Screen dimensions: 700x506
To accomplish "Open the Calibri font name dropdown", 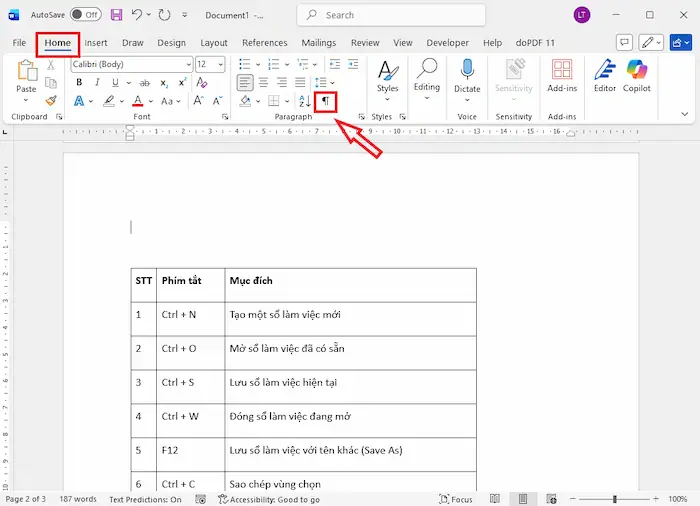I will coord(187,64).
